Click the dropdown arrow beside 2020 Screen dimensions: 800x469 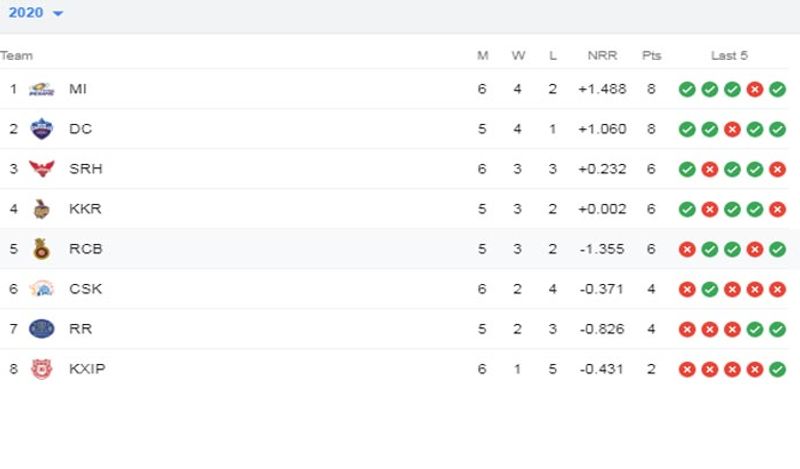click(x=58, y=13)
